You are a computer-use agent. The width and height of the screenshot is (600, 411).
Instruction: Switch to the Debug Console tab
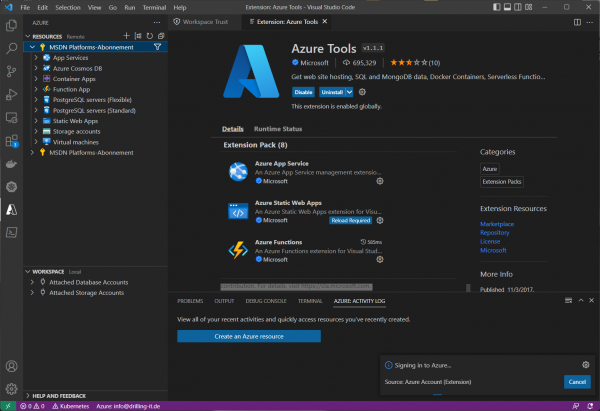pos(266,301)
